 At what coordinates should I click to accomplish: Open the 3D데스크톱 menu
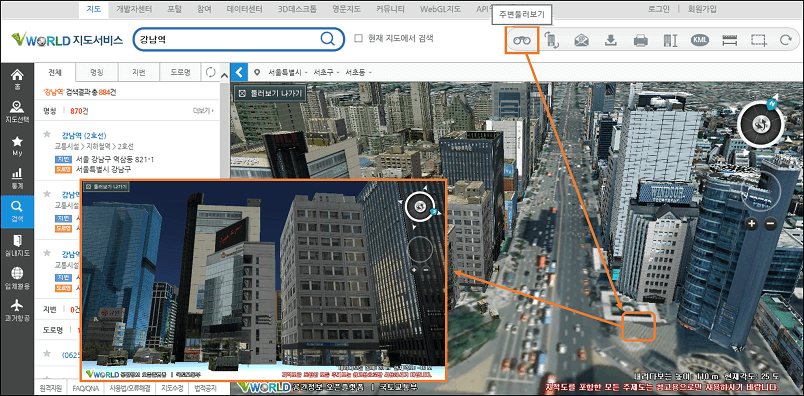[297, 9]
